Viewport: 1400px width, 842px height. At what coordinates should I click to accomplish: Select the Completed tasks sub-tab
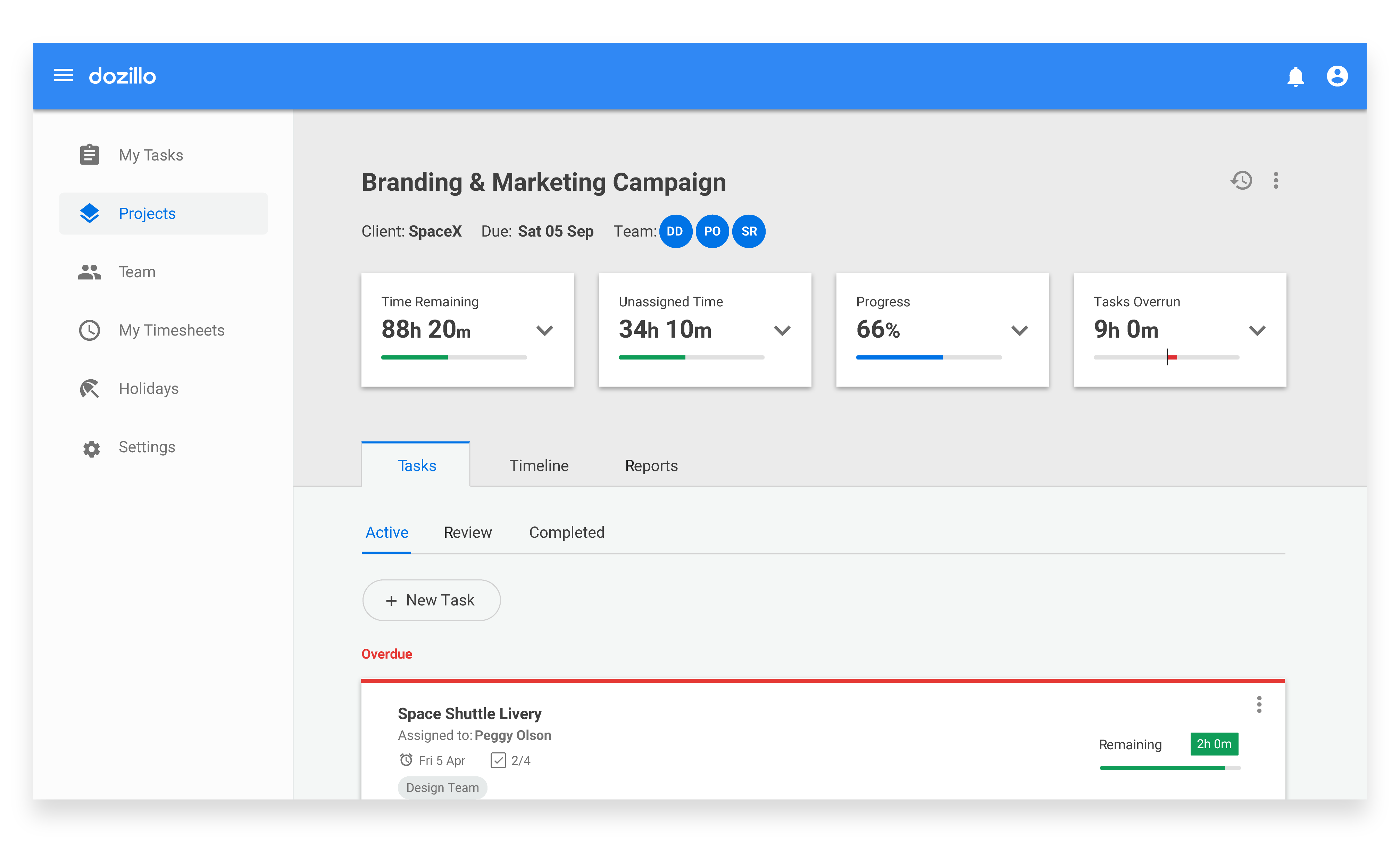tap(566, 532)
